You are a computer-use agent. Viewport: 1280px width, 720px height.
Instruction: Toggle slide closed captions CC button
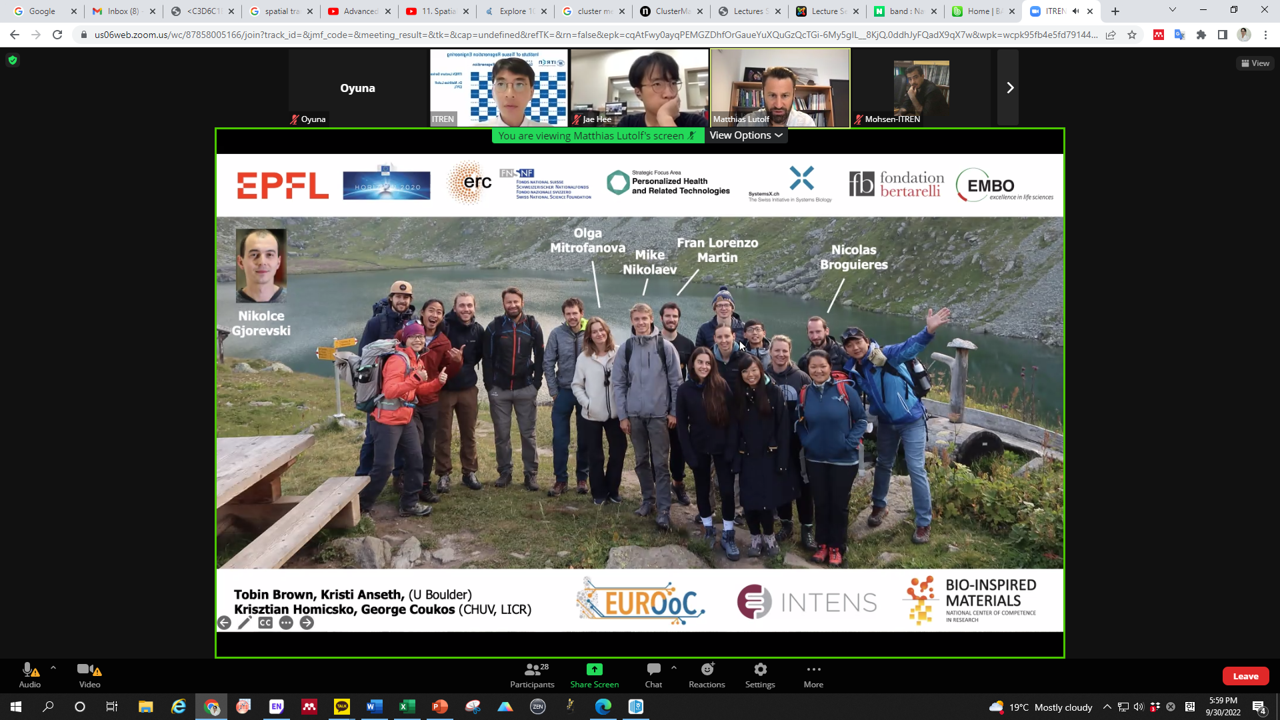pyautogui.click(x=265, y=623)
